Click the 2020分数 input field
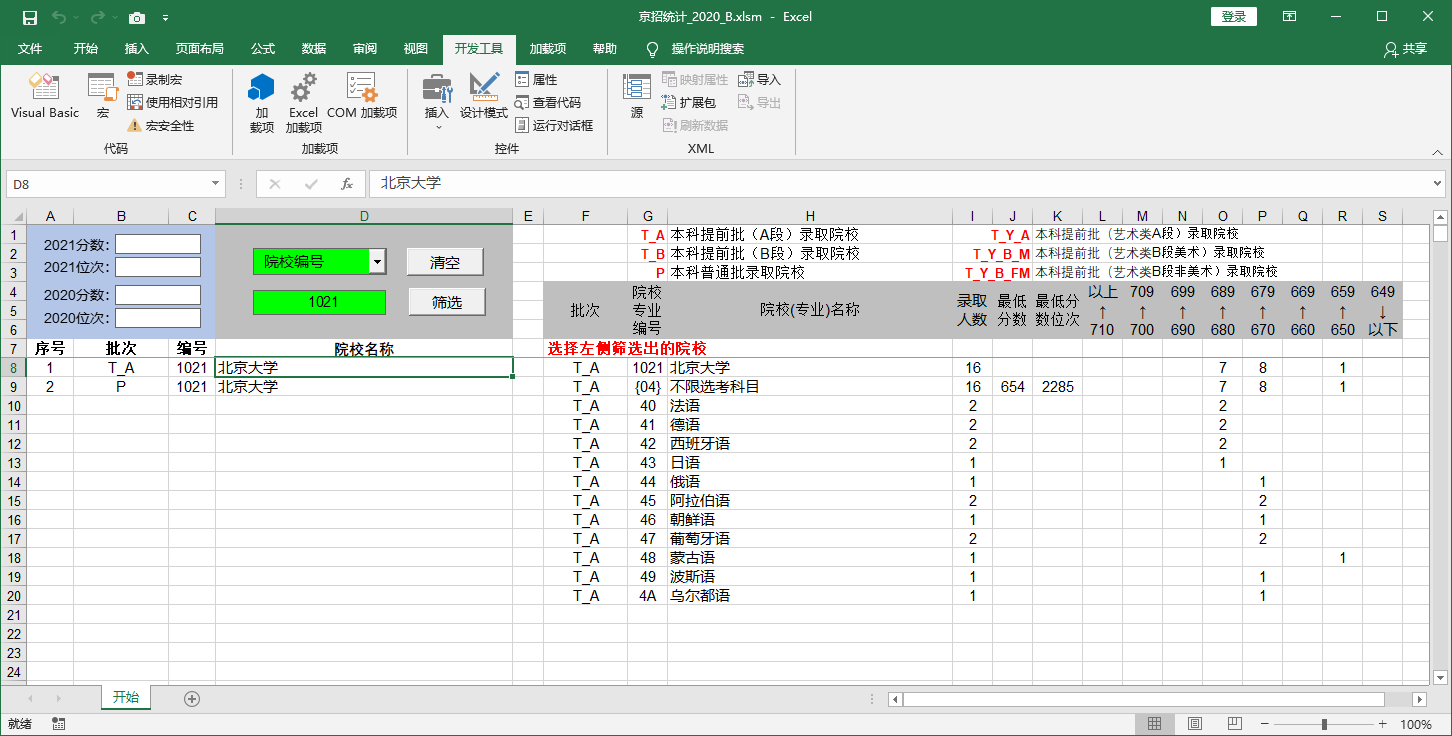1452x736 pixels. click(x=158, y=295)
